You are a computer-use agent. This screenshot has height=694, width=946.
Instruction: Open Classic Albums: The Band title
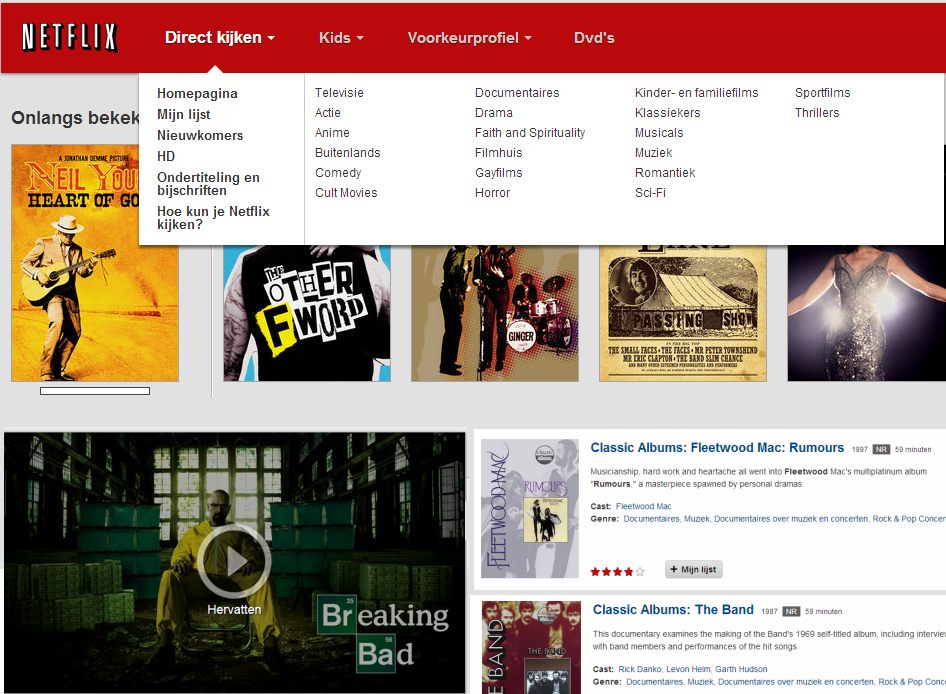click(673, 610)
